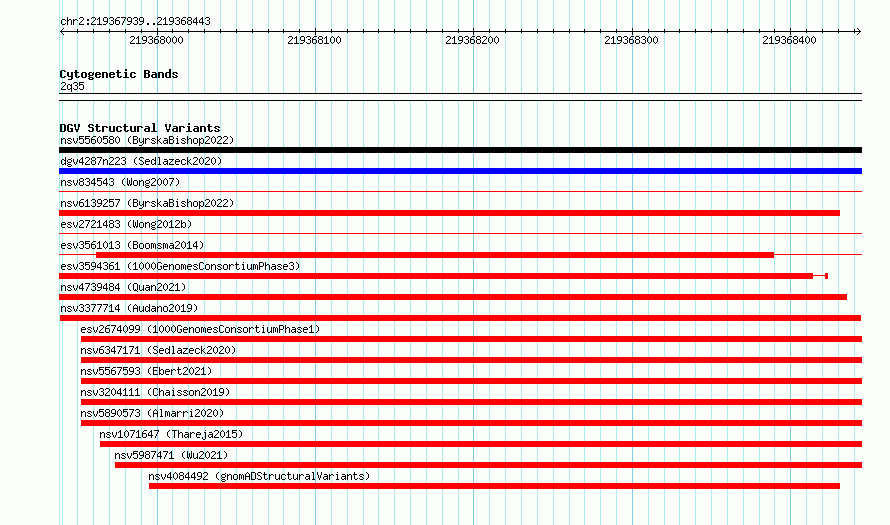Image resolution: width=890 pixels, height=525 pixels.
Task: Click the nsv6347171 (Sedlazeck2020) label
Action: [x=158, y=350]
